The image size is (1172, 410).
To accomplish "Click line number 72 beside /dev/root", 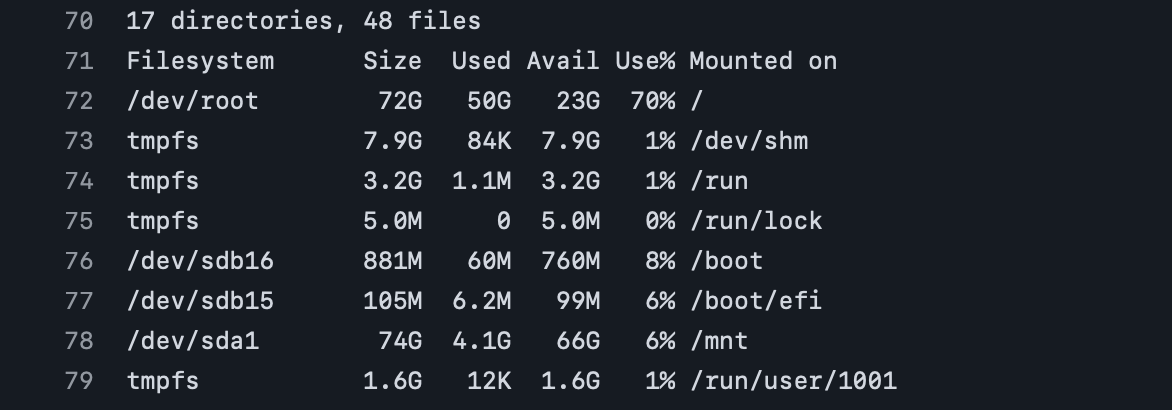I will (78, 101).
